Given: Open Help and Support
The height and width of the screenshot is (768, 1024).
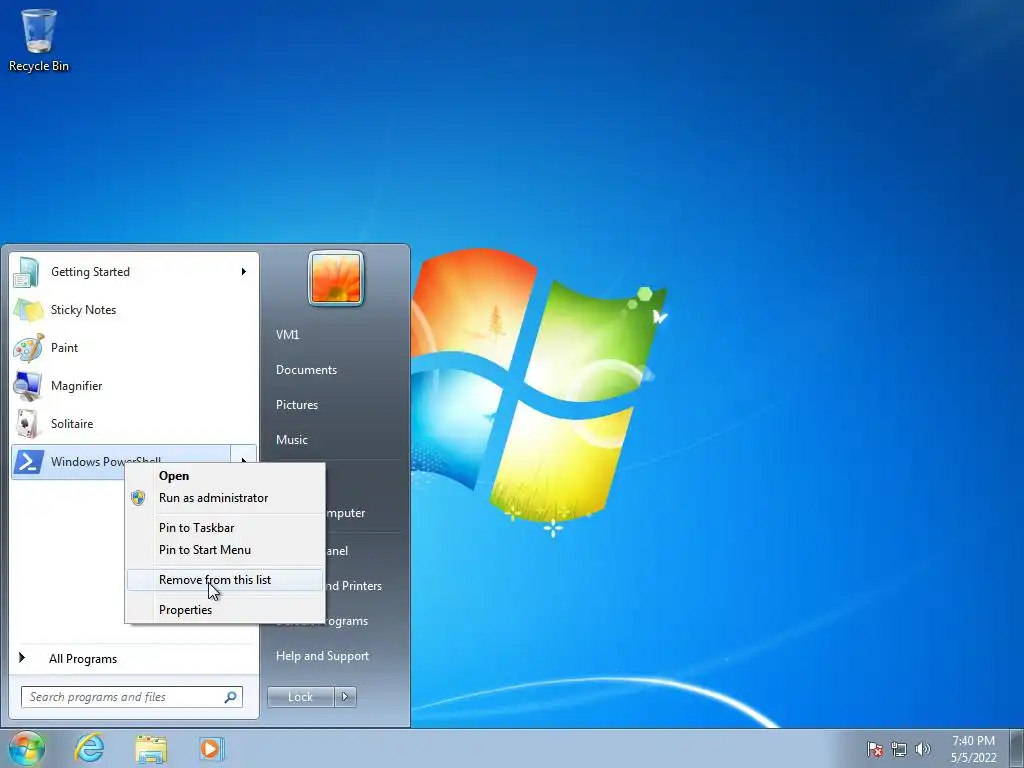Looking at the screenshot, I should (322, 656).
